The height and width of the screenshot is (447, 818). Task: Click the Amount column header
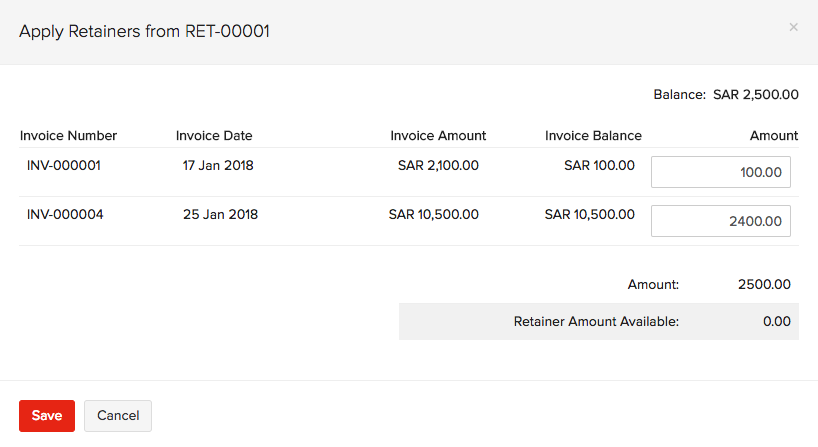pos(774,136)
